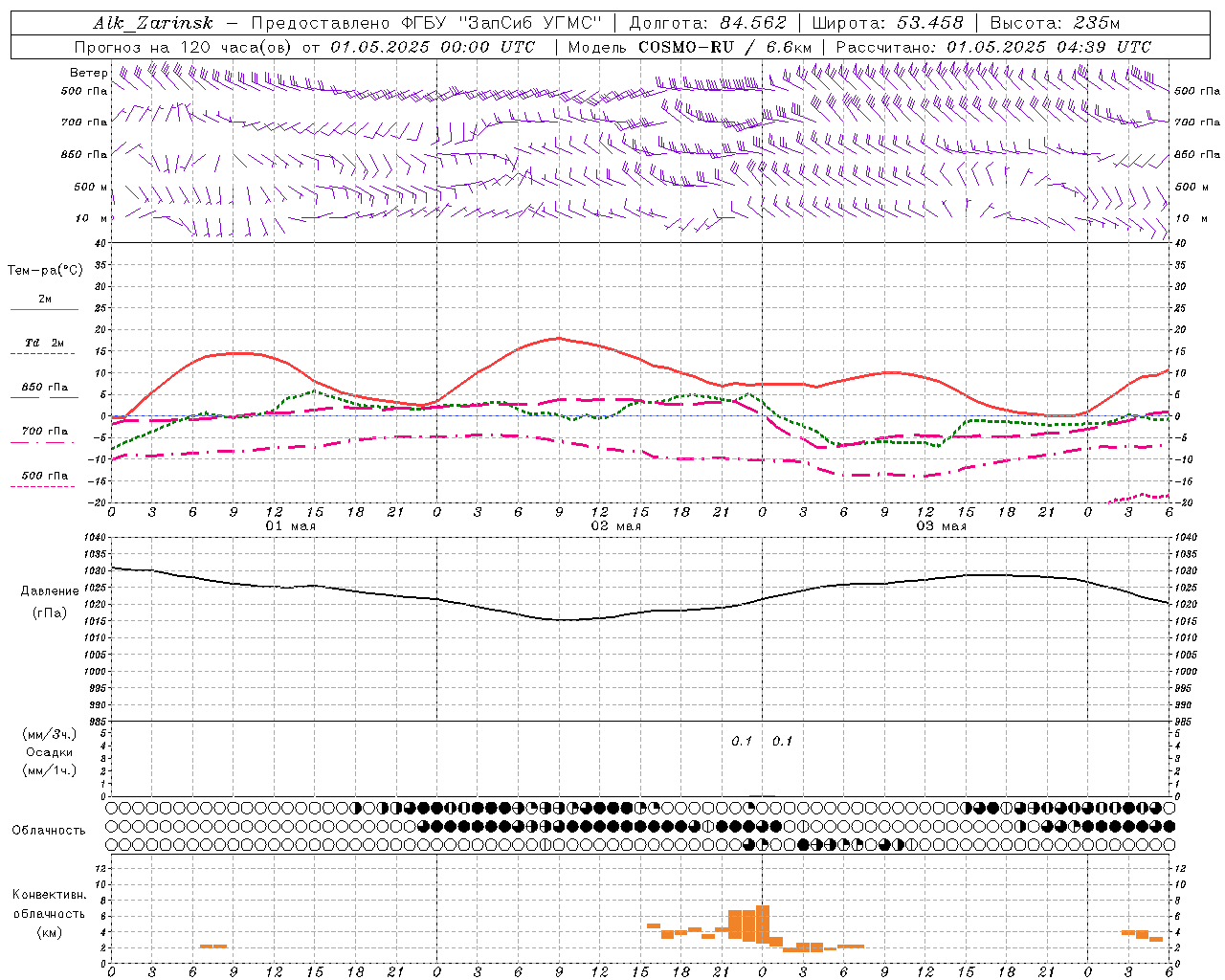
Task: Select the 'Модель COSMO-RU / 6.6км' label
Action: tap(689, 47)
